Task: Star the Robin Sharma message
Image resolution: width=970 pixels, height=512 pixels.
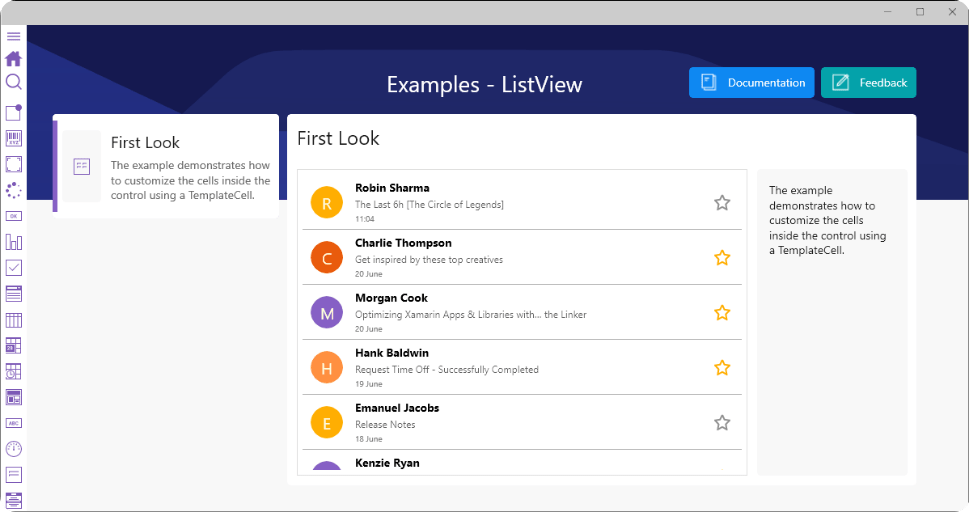Action: tap(722, 203)
